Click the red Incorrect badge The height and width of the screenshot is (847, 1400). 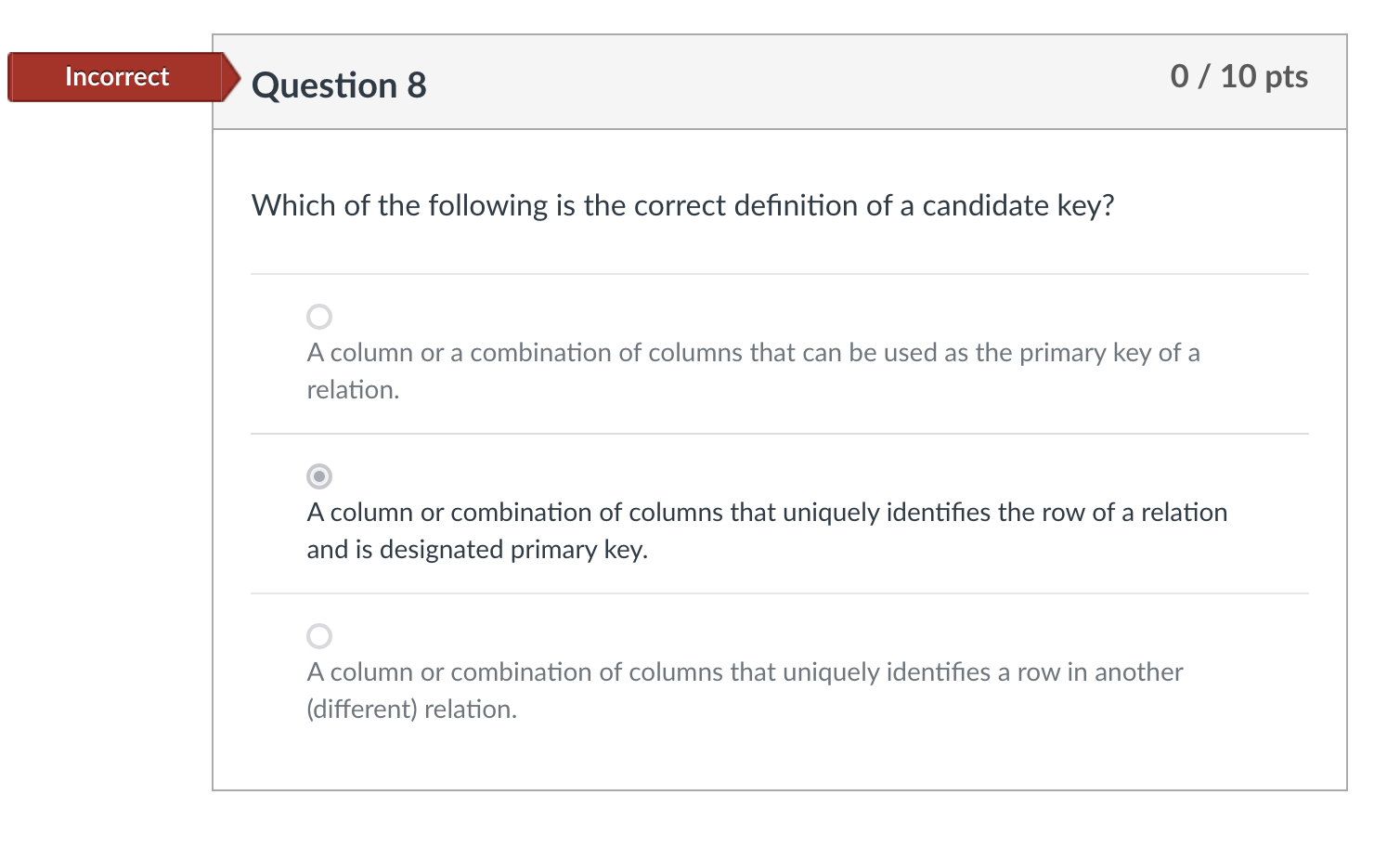(x=116, y=77)
